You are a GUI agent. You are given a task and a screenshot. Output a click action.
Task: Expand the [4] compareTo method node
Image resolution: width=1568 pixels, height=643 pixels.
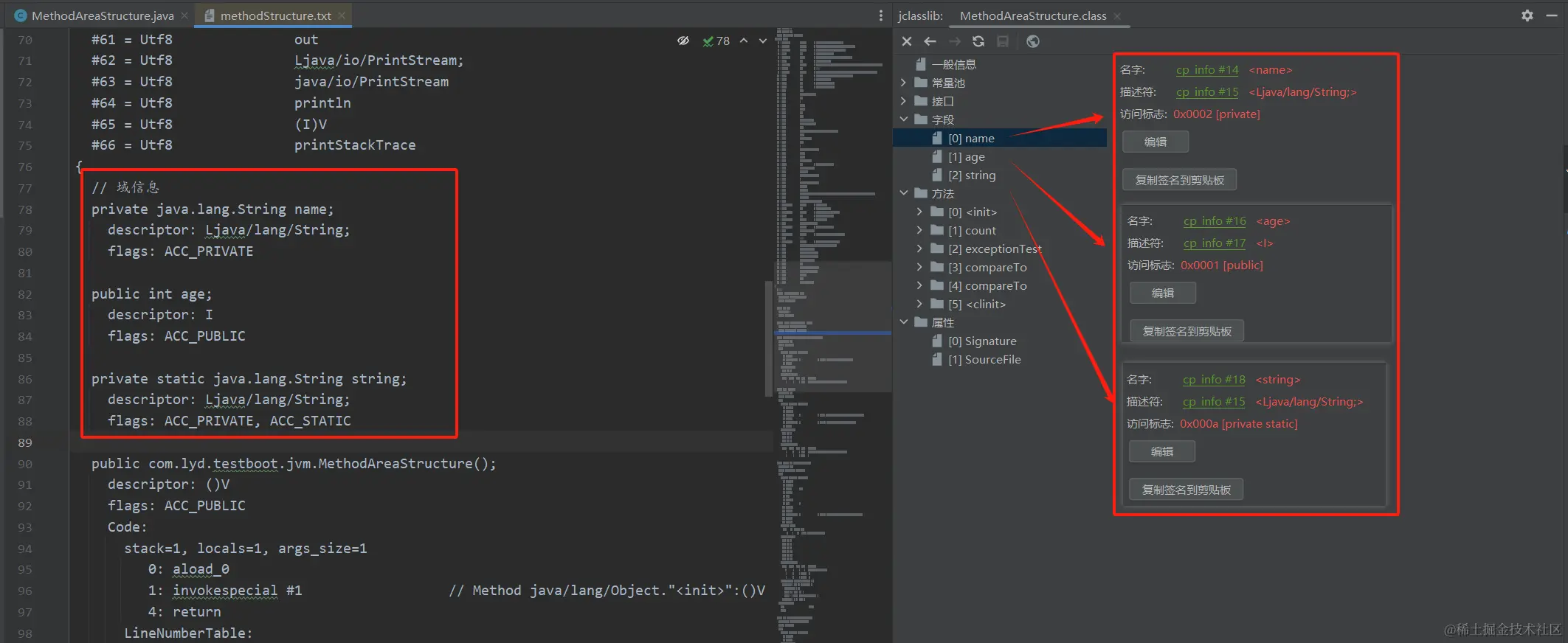919,285
